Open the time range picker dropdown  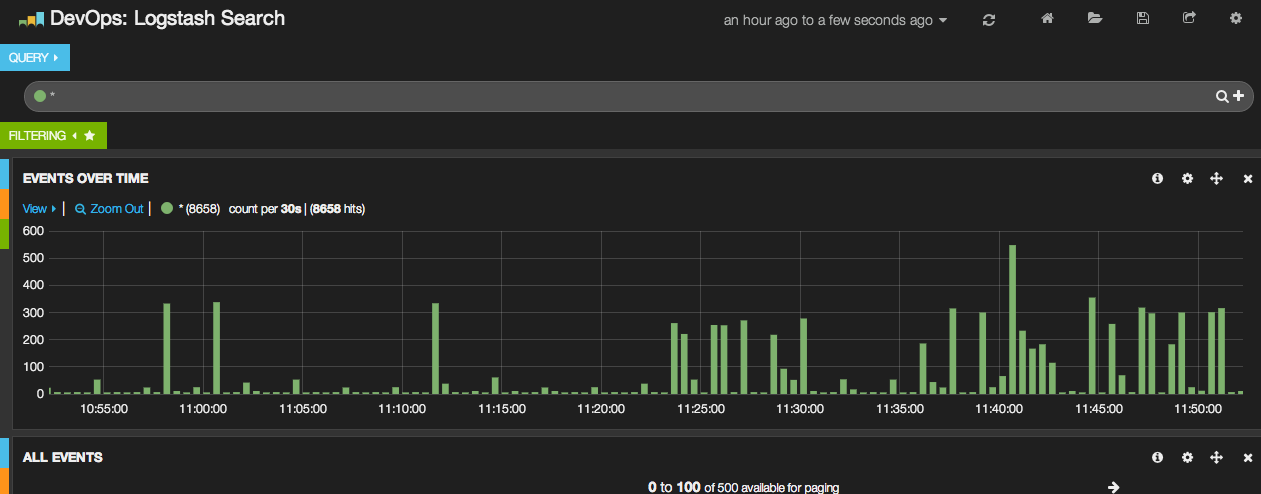(x=835, y=20)
